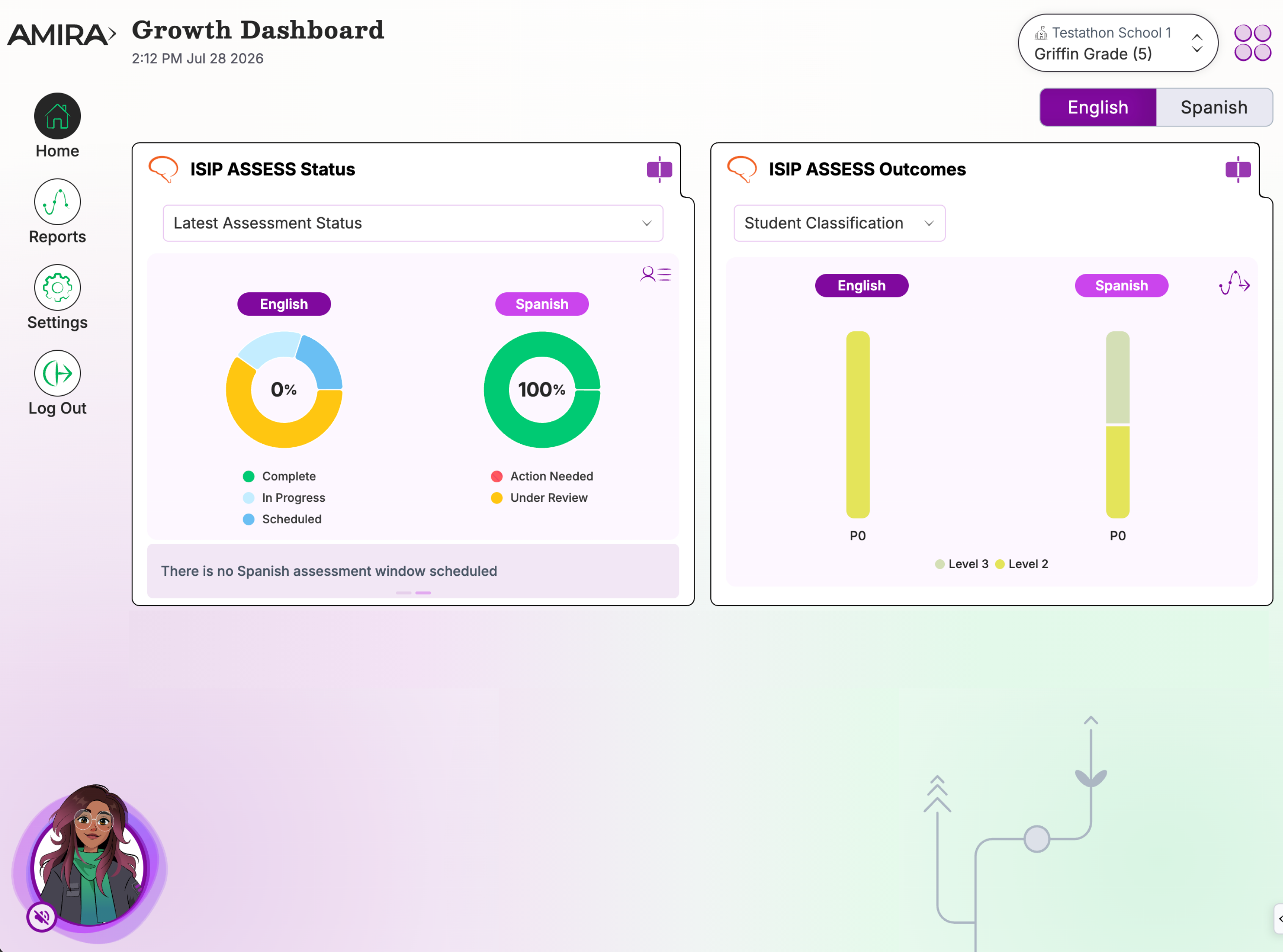This screenshot has height=952, width=1283.
Task: Click the AMIRA logo
Action: pos(61,35)
